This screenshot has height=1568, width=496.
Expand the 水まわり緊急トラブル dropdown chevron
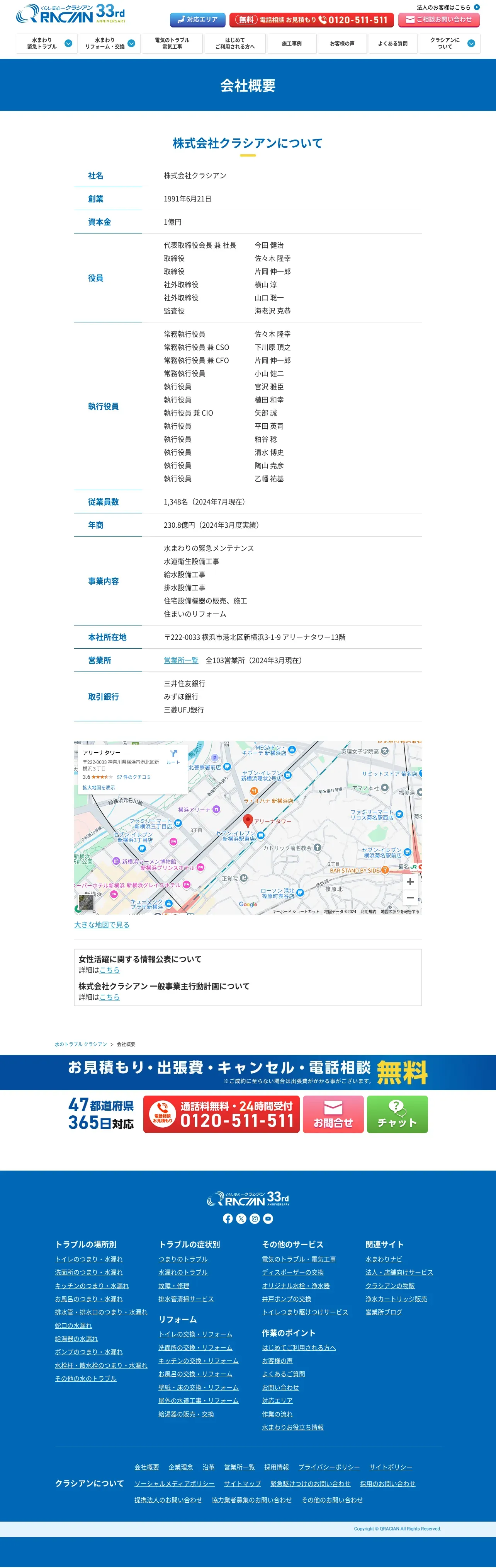pos(68,43)
